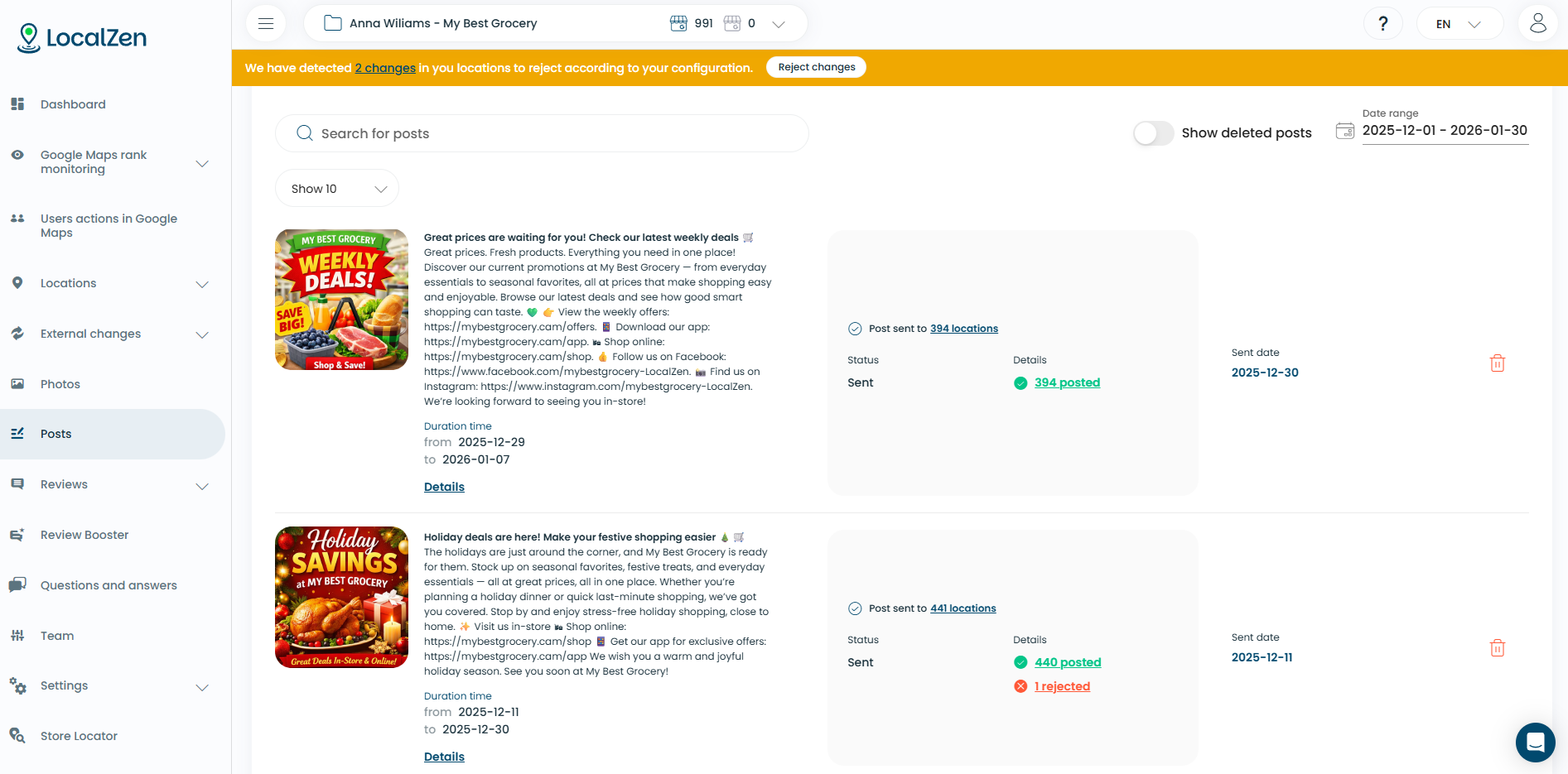Open the chat support bubble
The image size is (1568, 774).
[x=1535, y=743]
